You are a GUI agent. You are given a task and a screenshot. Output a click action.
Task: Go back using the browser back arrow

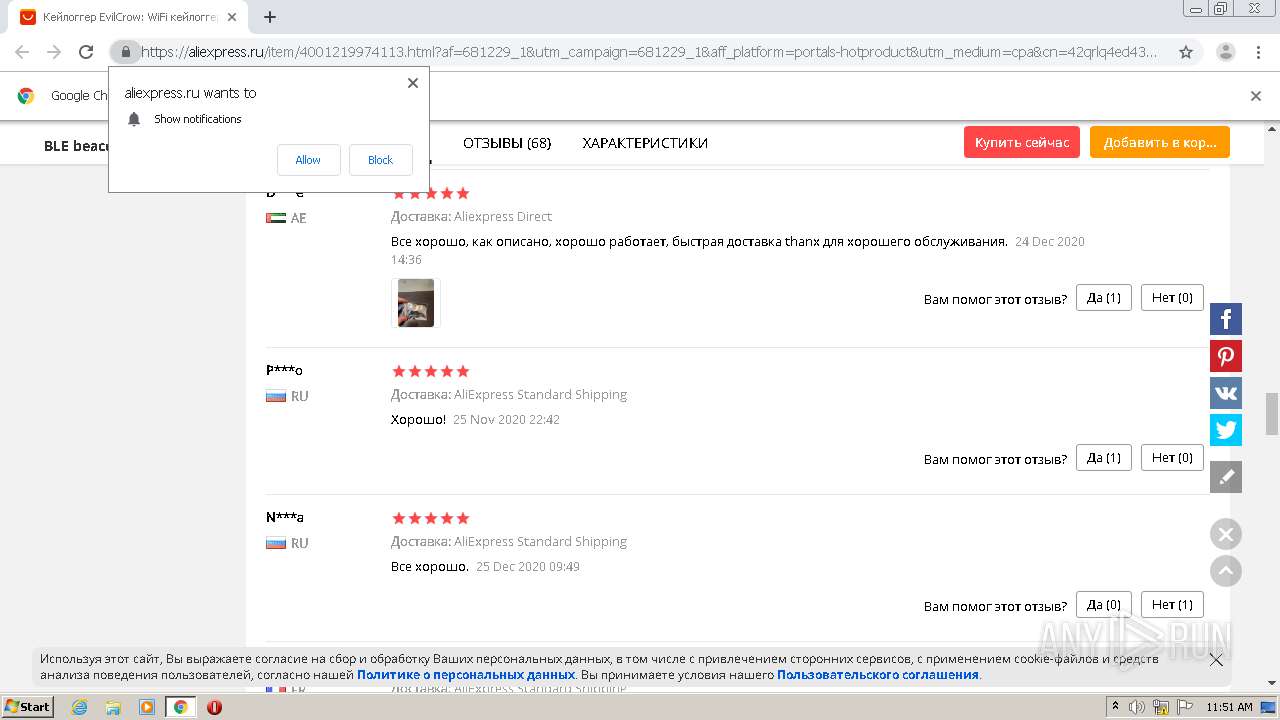tap(22, 52)
